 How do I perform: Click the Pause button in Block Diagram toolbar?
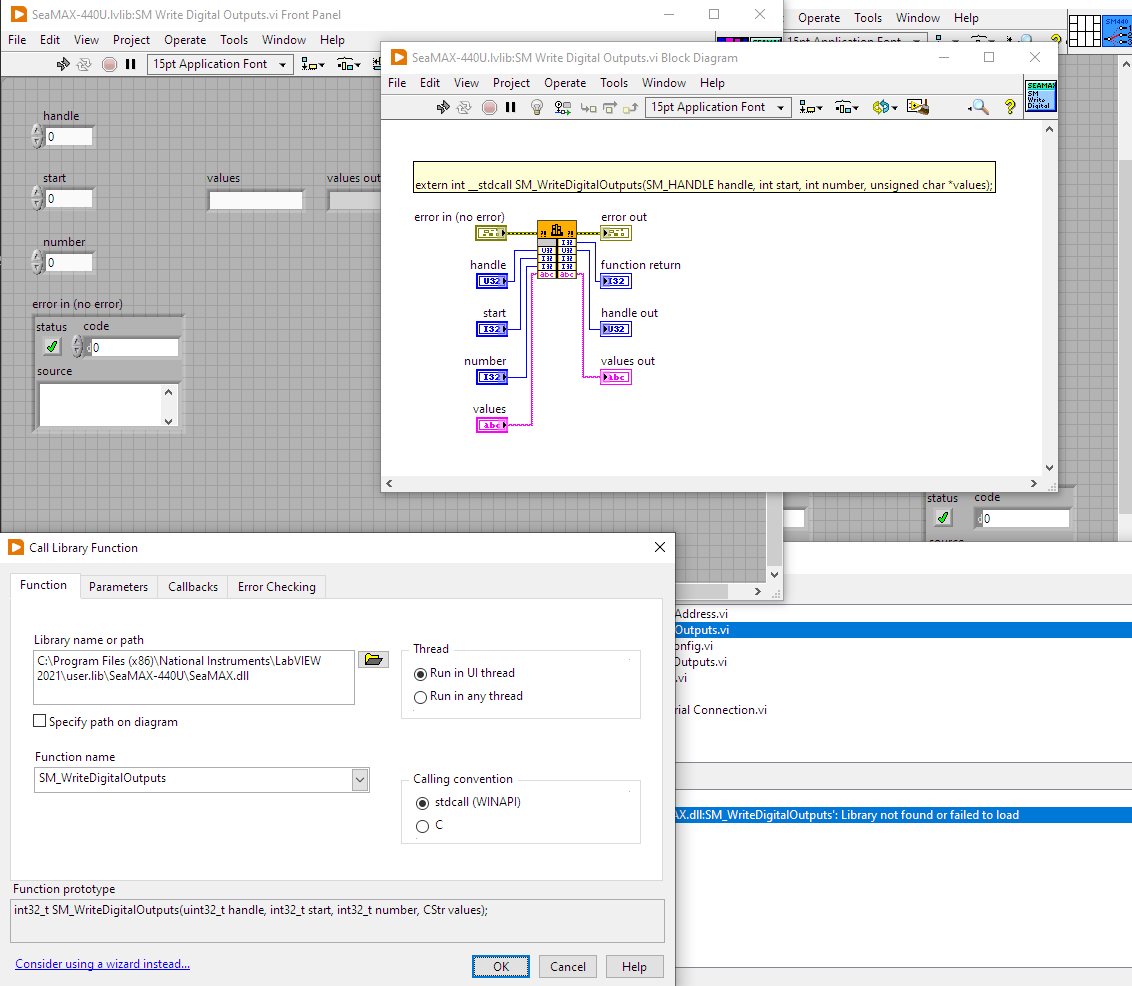tap(510, 107)
